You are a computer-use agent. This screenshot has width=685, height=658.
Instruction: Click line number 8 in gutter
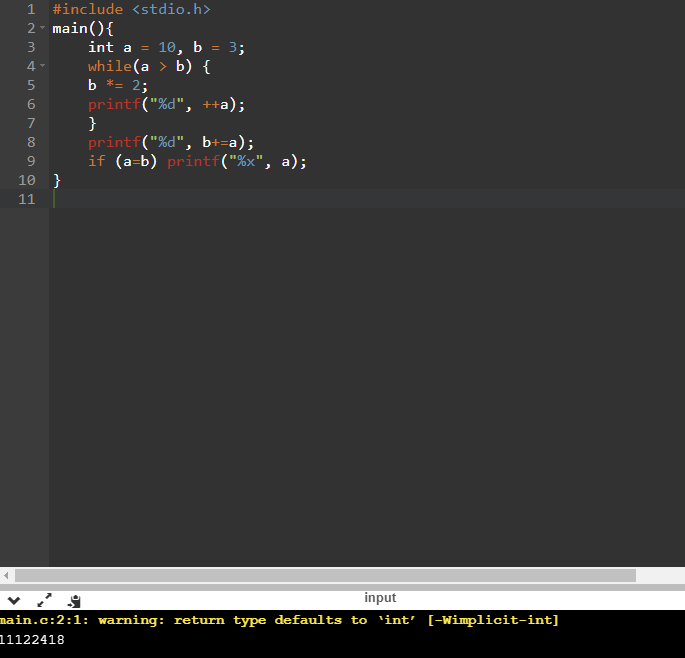[x=31, y=142]
